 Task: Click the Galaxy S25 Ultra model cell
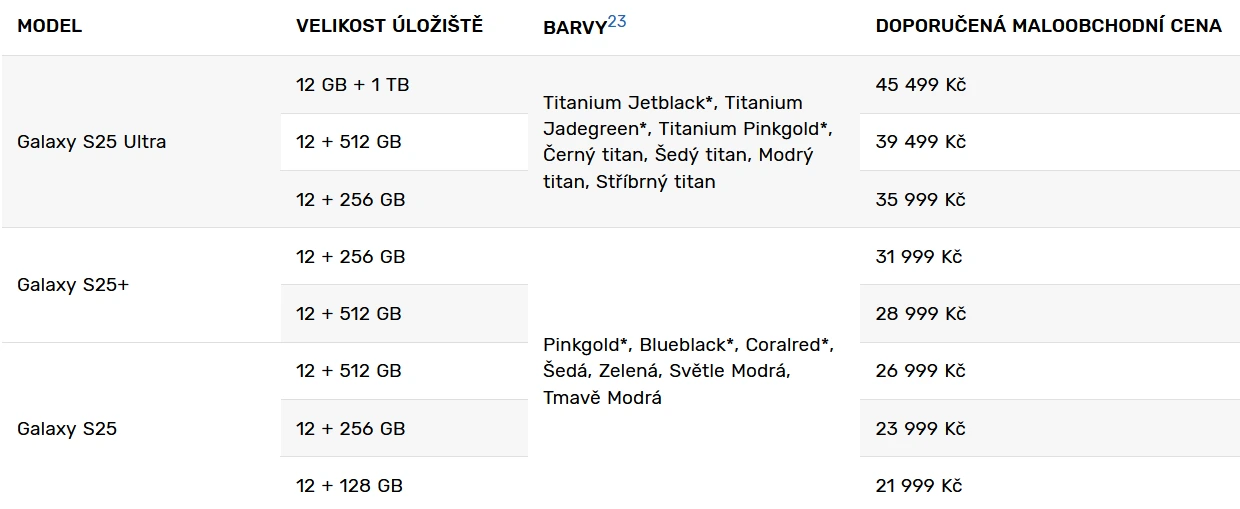[92, 142]
